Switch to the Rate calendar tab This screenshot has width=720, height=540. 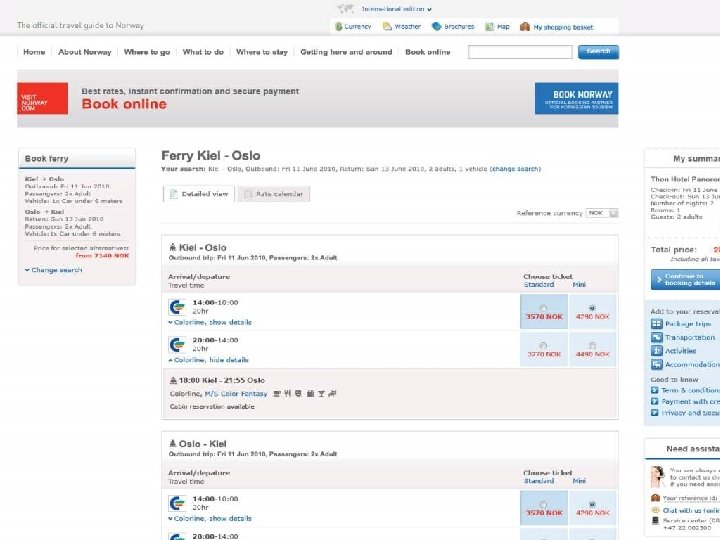pos(274,194)
